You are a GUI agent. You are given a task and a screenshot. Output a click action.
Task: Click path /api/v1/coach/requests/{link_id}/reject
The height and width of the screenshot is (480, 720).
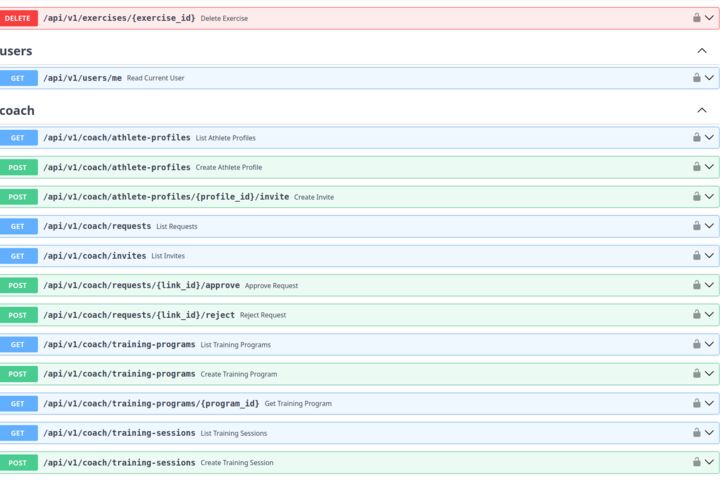[139, 315]
